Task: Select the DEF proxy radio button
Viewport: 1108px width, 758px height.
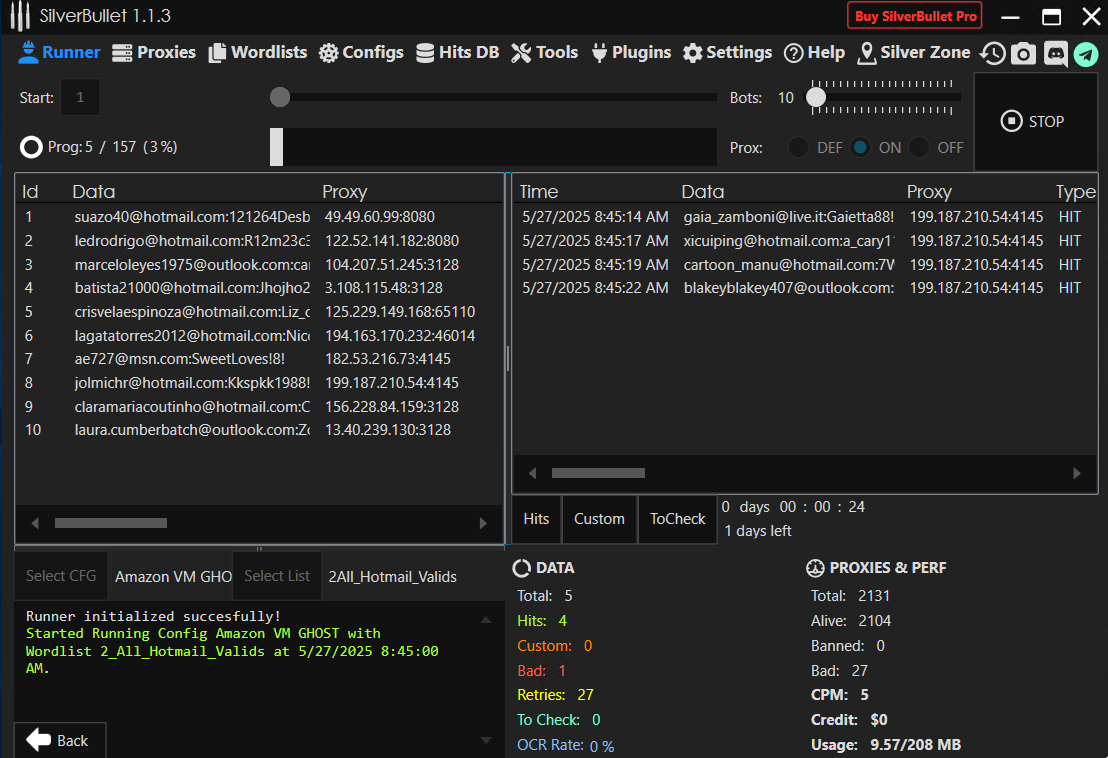Action: [x=798, y=148]
